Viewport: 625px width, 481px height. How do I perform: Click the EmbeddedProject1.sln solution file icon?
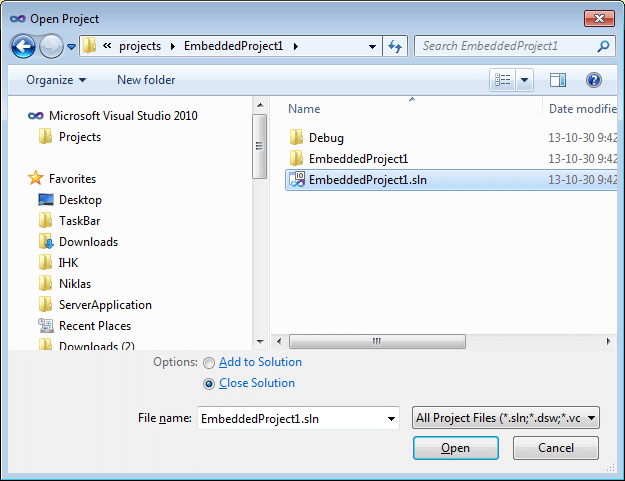(x=297, y=180)
